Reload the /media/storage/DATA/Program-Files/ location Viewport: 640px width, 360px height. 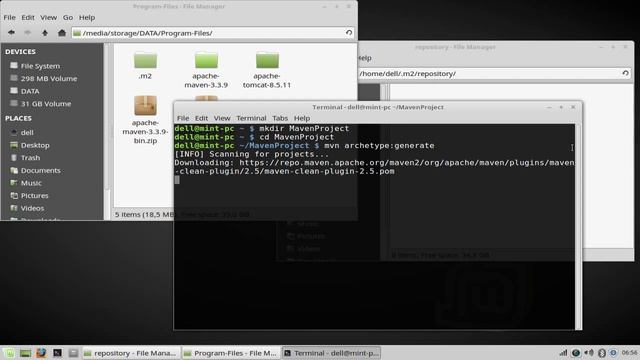349,33
